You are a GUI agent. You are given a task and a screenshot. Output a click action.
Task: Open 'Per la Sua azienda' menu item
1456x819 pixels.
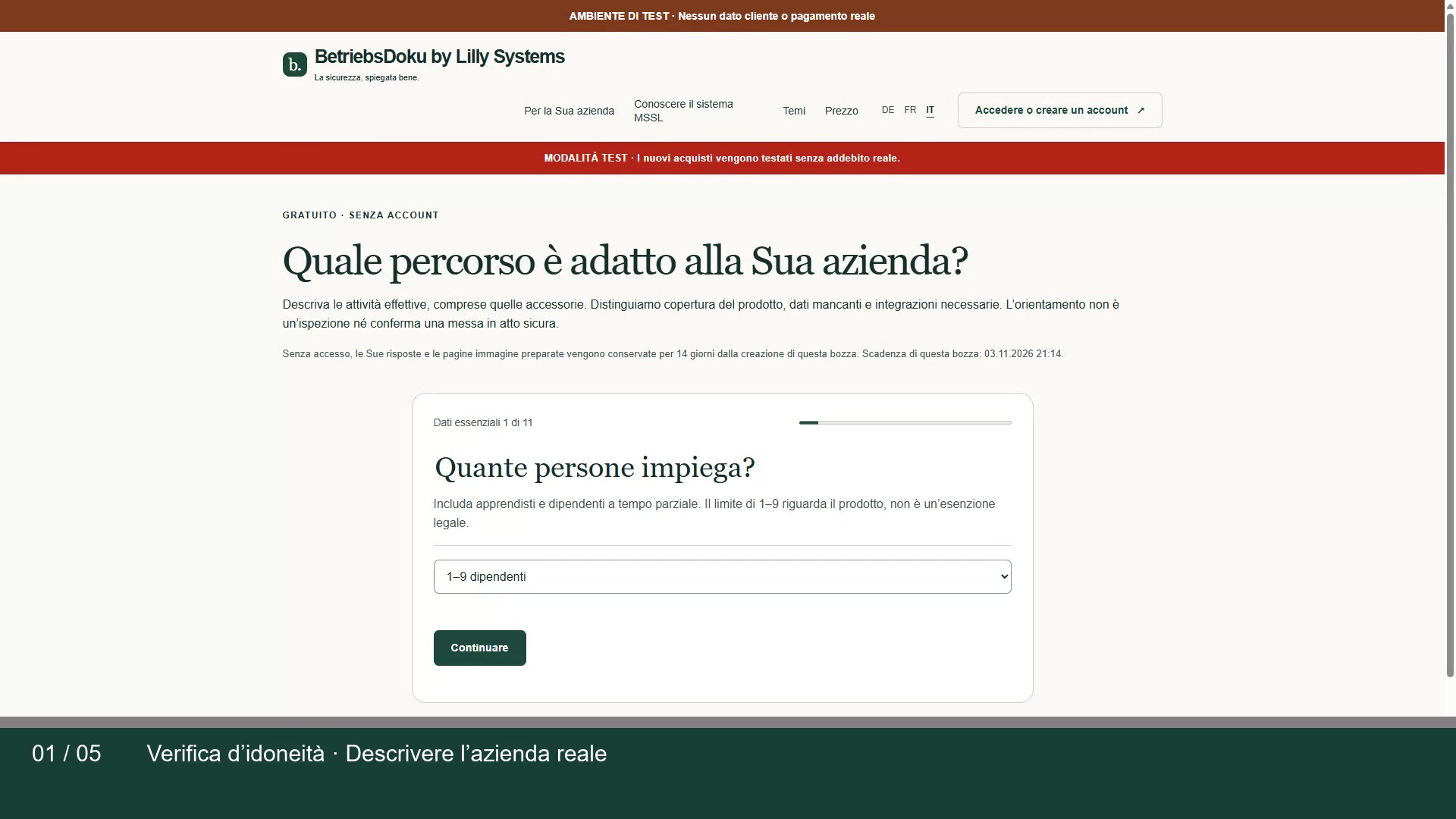click(569, 111)
